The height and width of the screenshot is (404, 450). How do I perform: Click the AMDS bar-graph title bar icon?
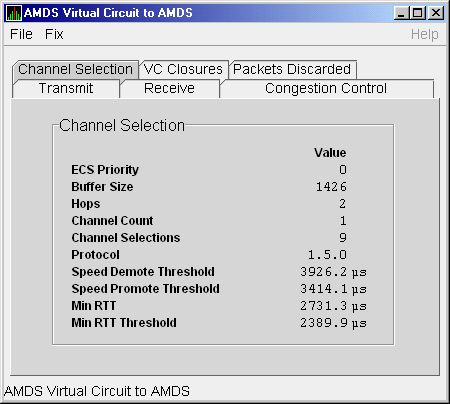pos(14,13)
